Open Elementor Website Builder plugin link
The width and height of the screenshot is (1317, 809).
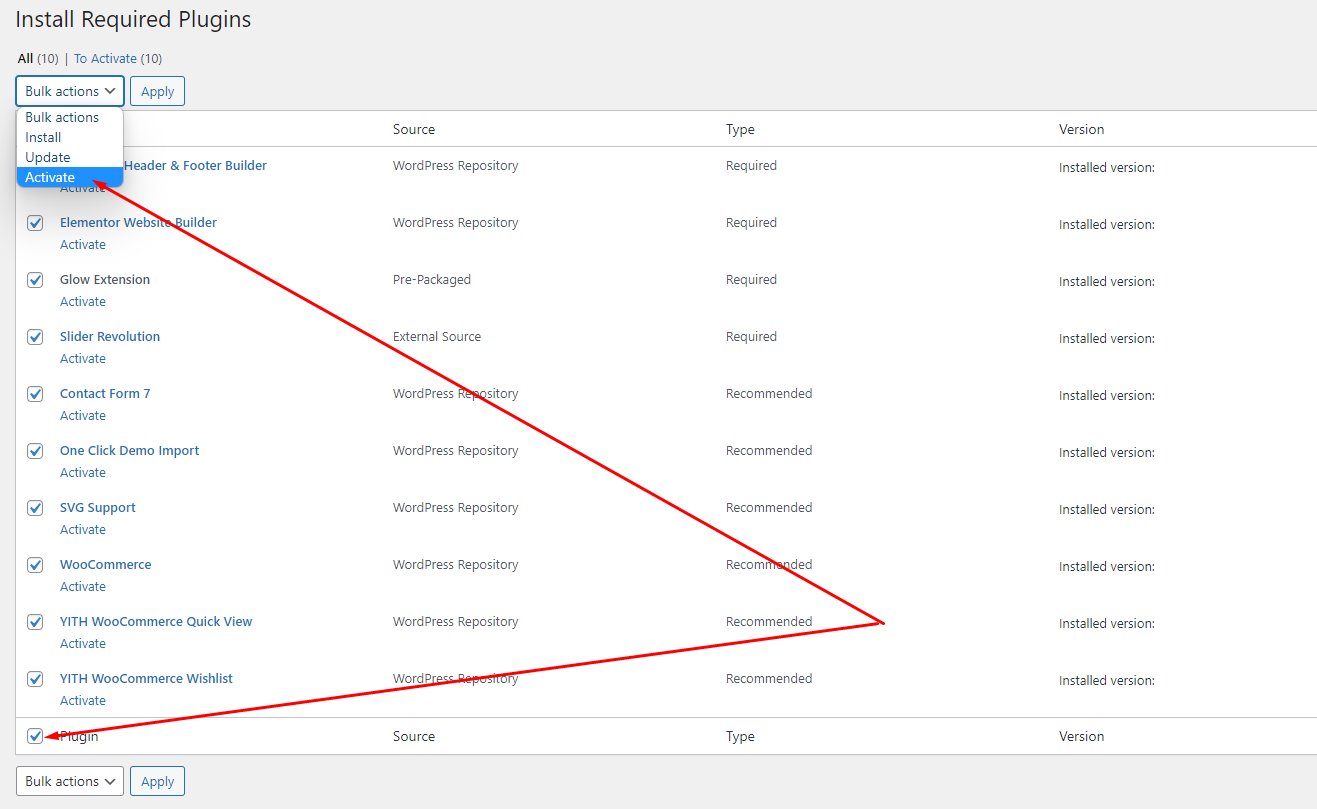138,222
